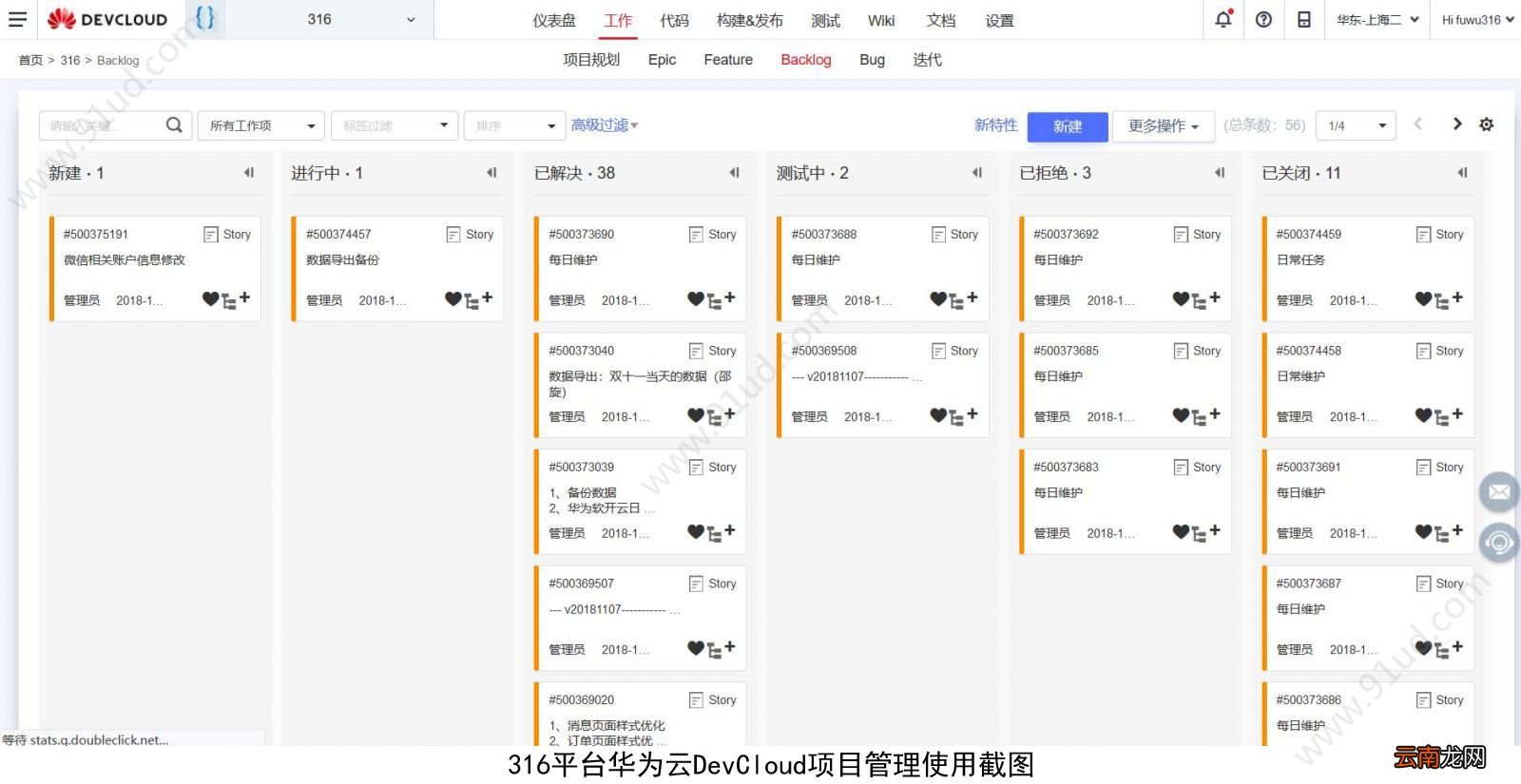Switch to the Bug tab
This screenshot has height=784, width=1521.
(872, 60)
